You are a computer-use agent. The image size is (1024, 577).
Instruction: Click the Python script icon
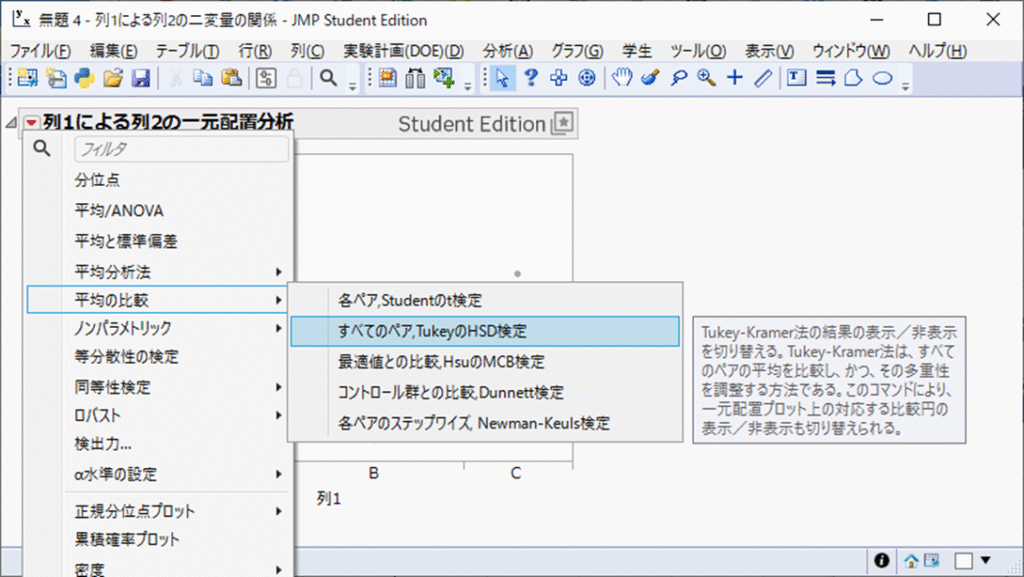coord(84,78)
